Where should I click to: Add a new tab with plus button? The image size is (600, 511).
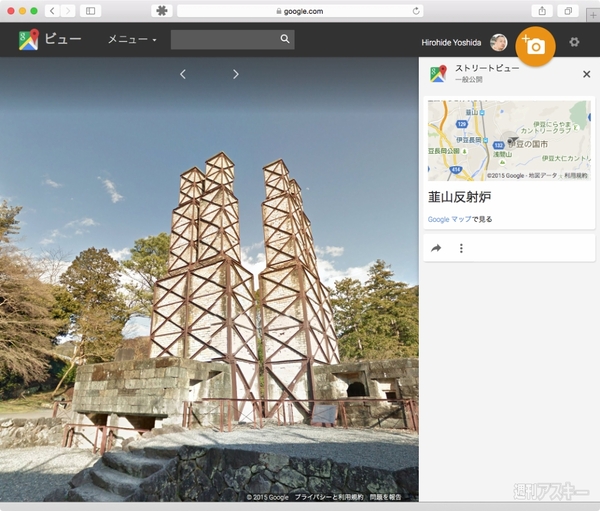point(593,15)
